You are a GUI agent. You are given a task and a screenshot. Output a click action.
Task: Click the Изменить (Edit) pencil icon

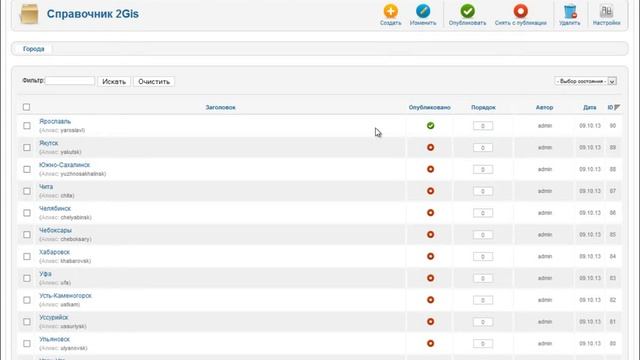pos(423,11)
